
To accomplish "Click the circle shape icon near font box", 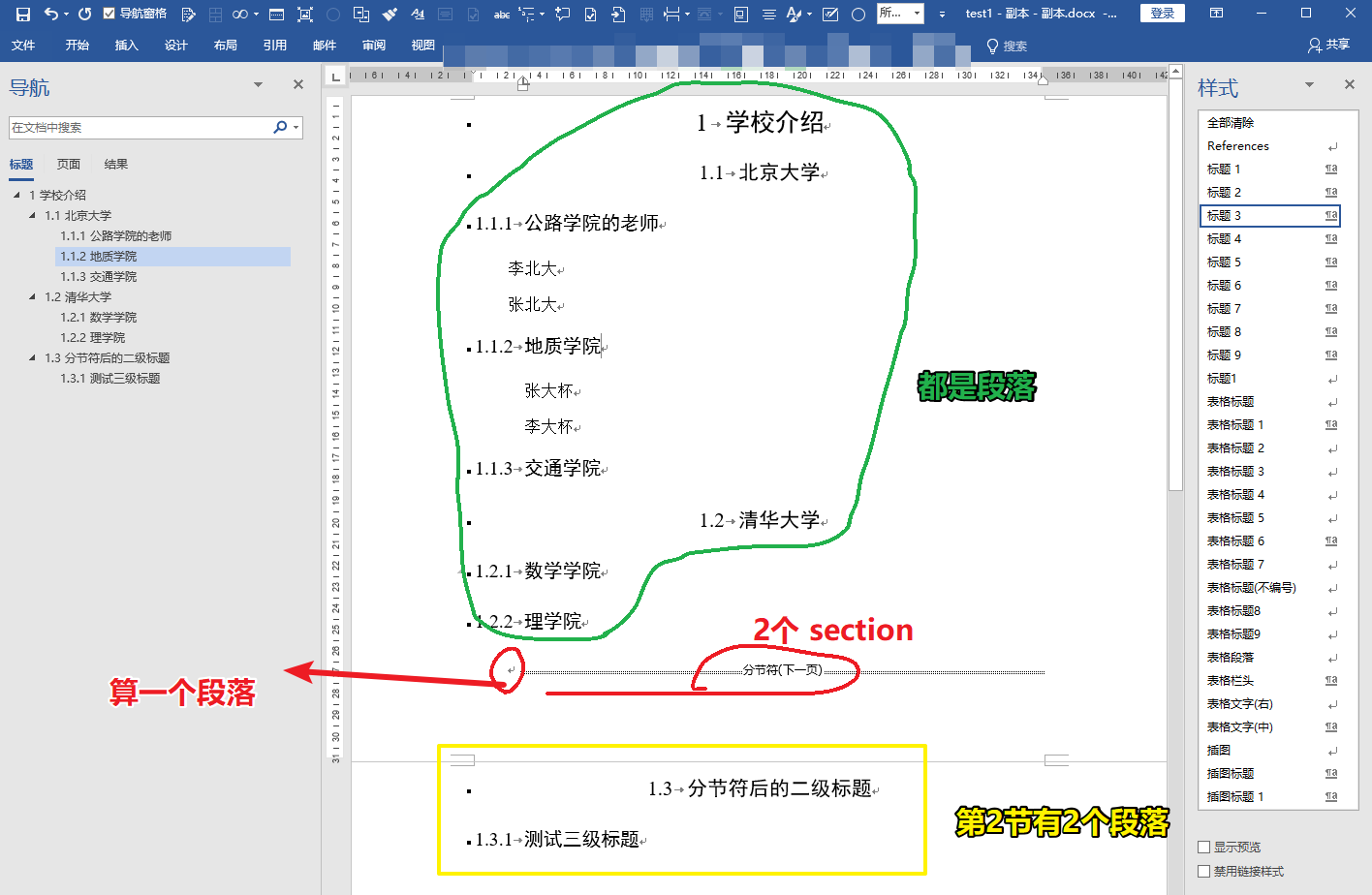I will (857, 14).
